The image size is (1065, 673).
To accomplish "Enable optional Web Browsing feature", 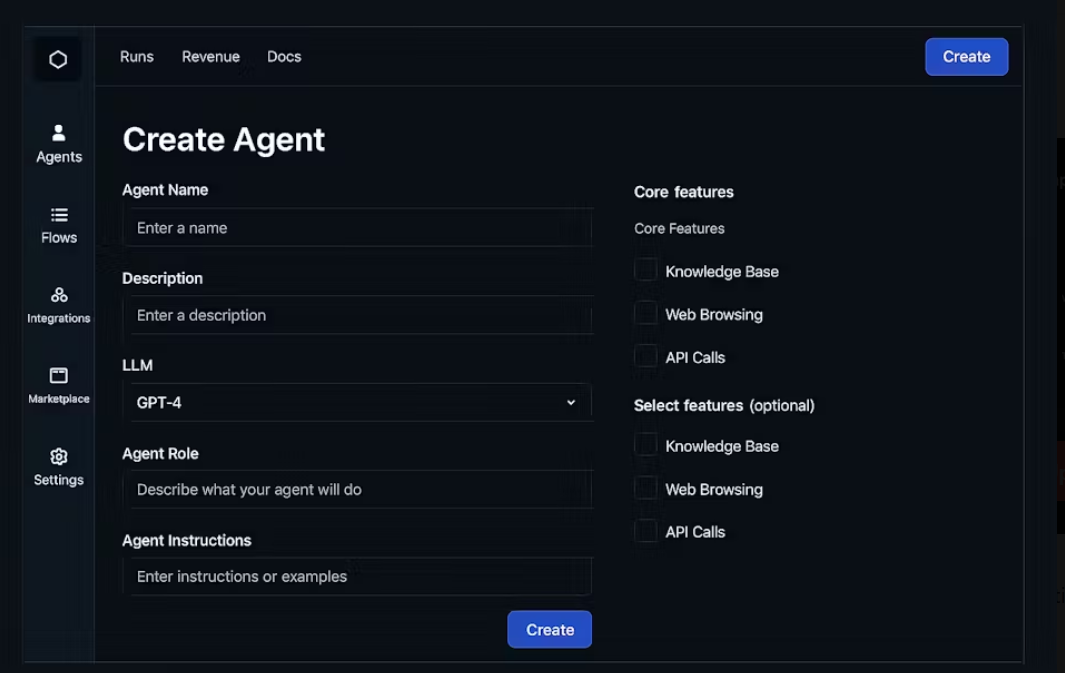I will tap(645, 488).
